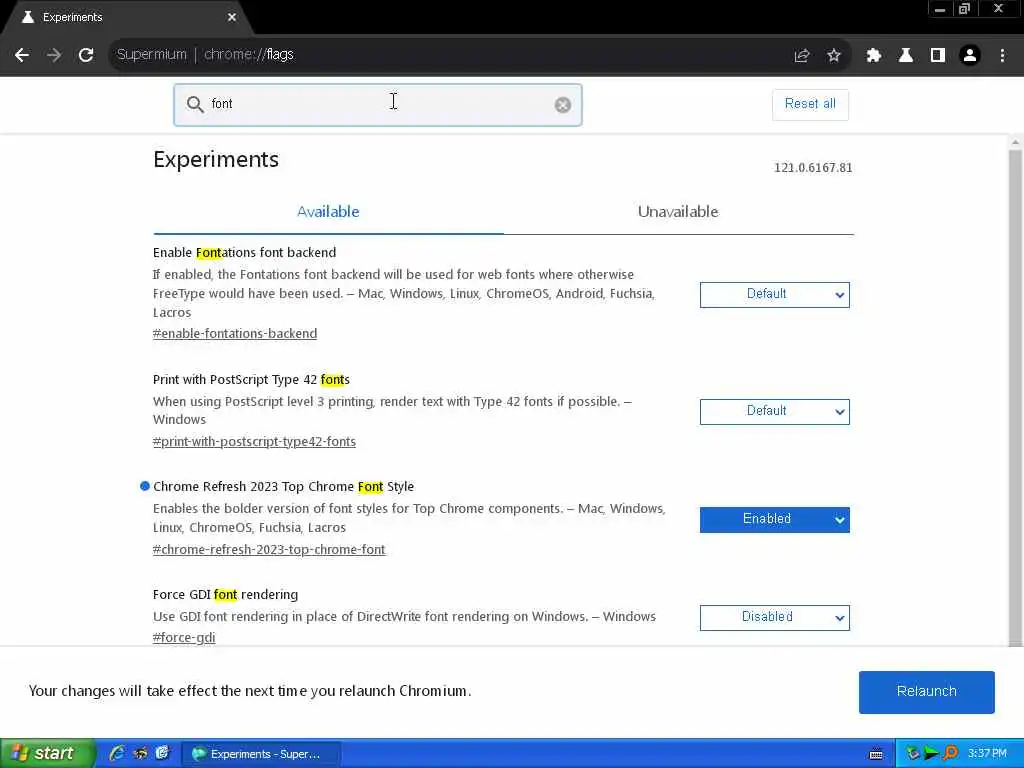
Task: Click the first system tray icon
Action: [913, 754]
